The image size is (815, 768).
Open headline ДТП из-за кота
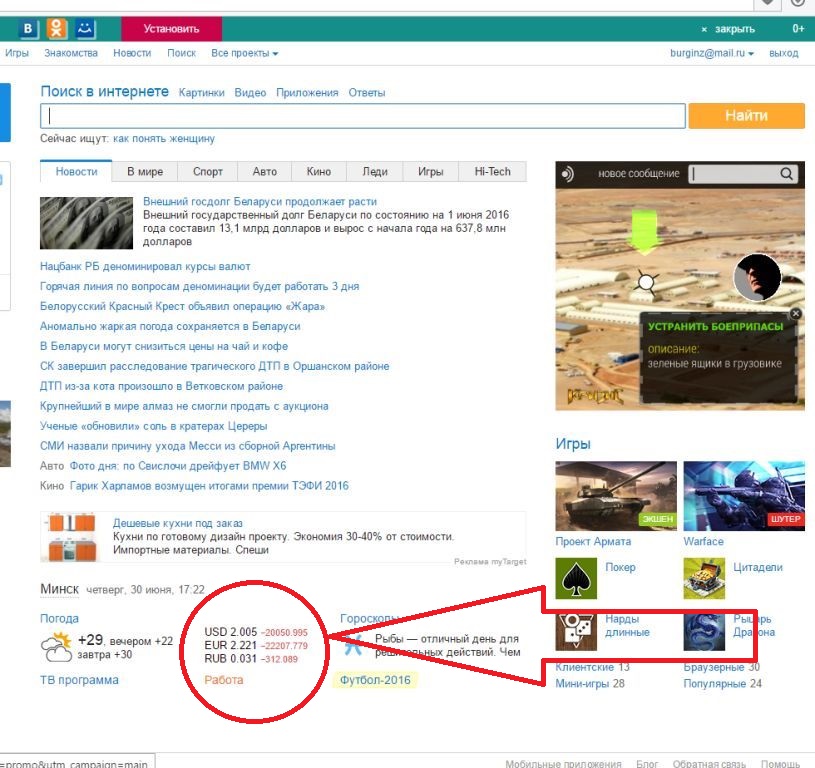click(x=162, y=386)
